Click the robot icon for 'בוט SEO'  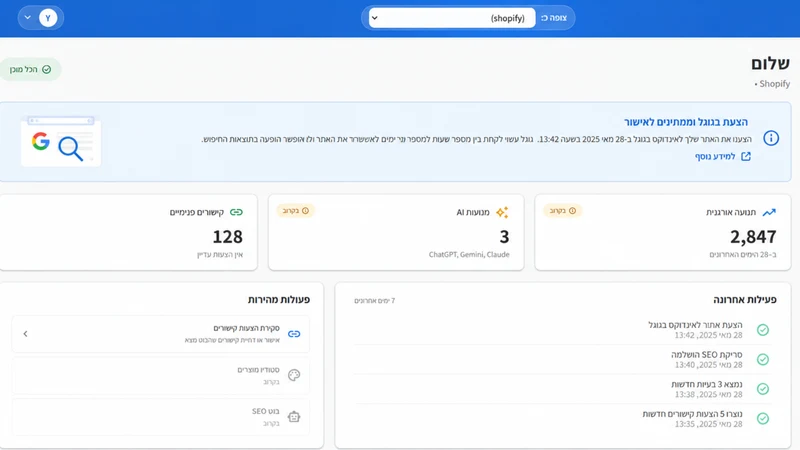(294, 417)
